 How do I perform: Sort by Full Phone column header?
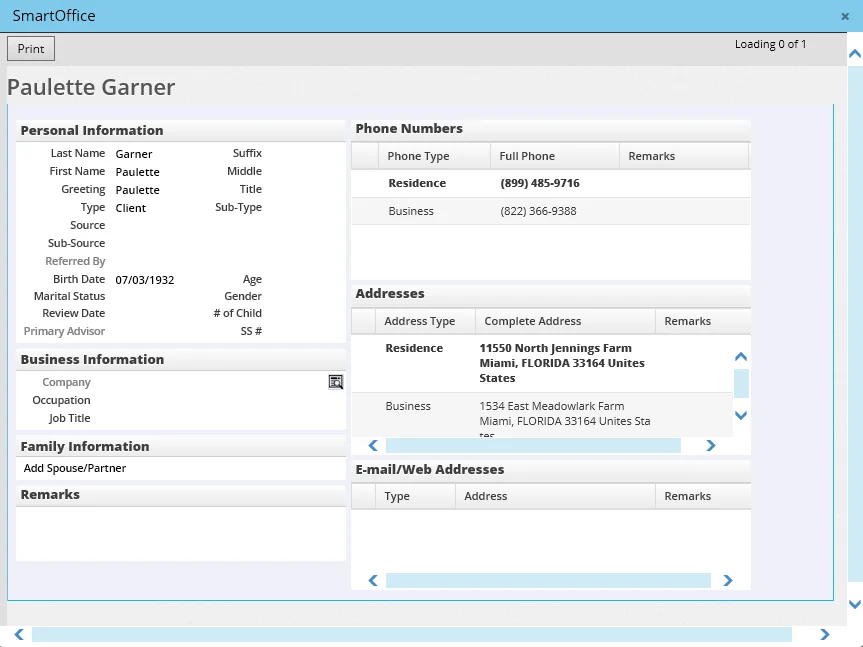[527, 156]
